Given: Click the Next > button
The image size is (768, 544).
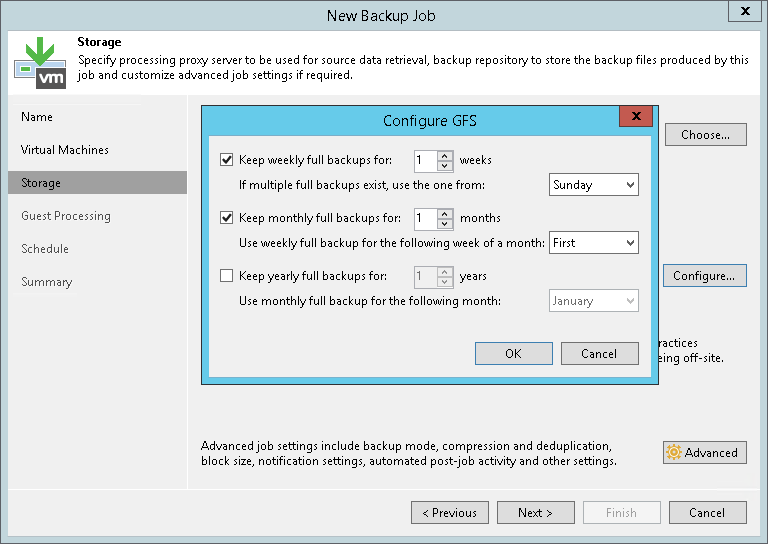Looking at the screenshot, I should 535,513.
